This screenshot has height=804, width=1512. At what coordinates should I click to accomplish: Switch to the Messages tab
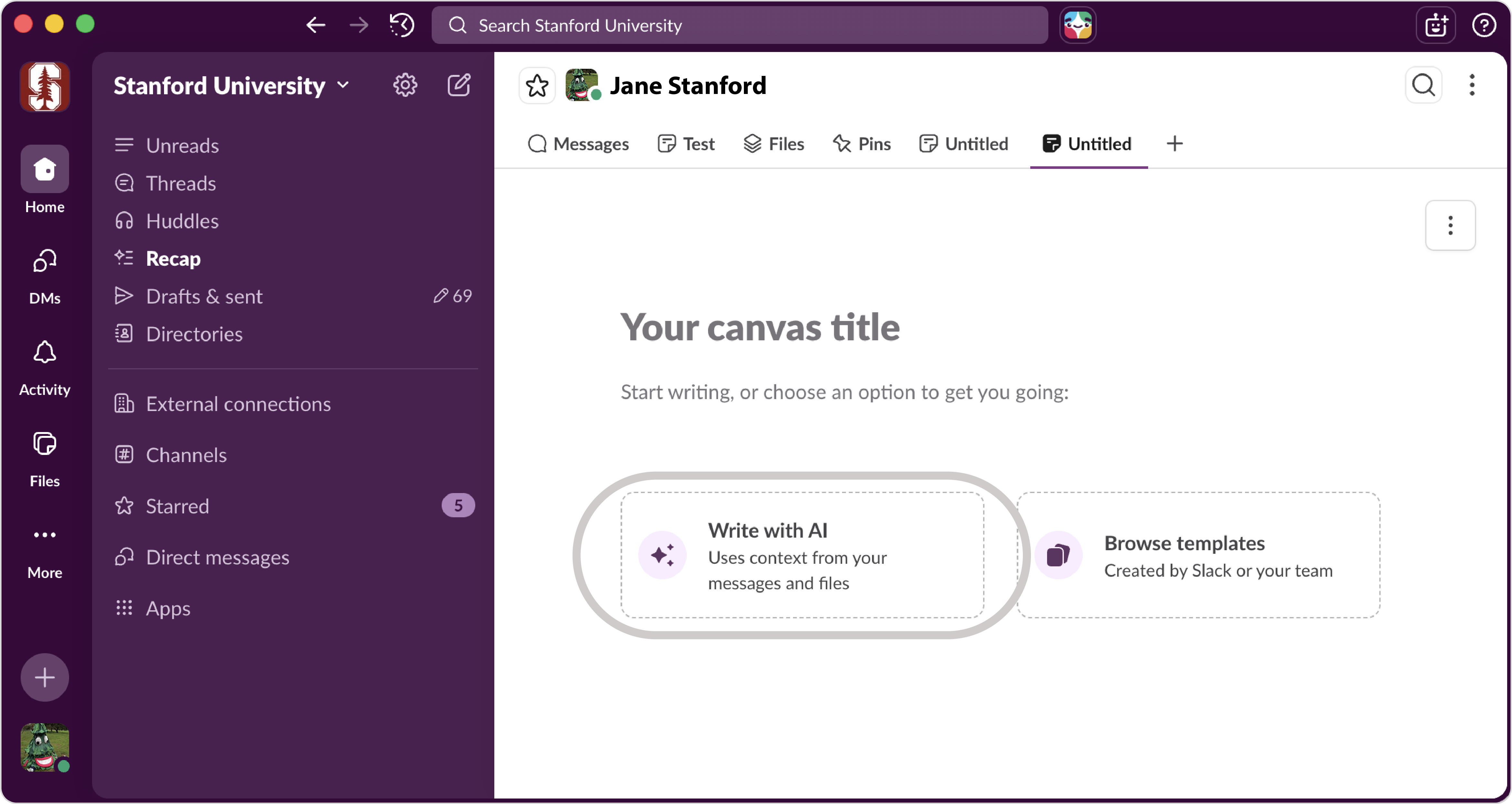[x=578, y=144]
